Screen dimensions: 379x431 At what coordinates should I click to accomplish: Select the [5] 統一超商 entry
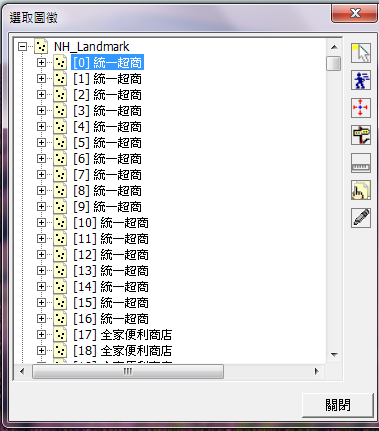click(107, 143)
